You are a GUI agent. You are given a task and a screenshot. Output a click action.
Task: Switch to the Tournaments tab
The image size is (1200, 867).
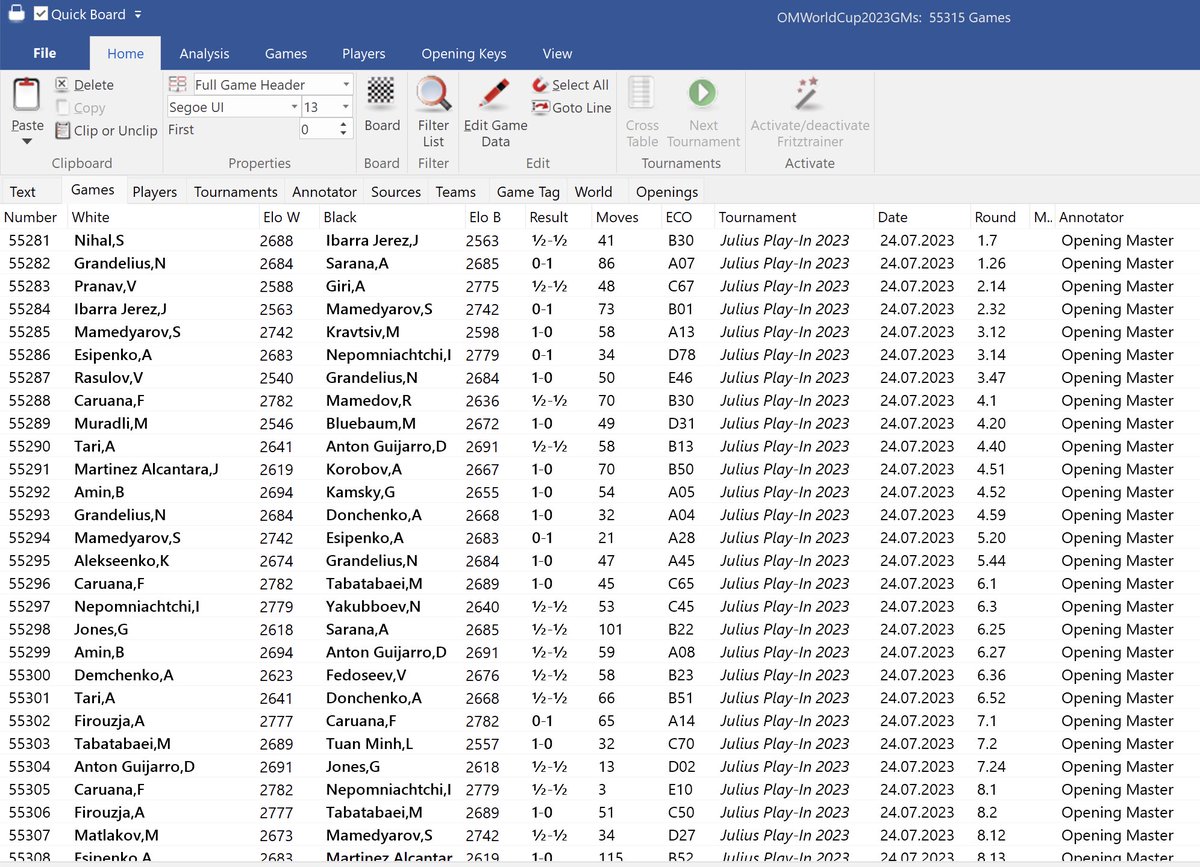(x=236, y=192)
